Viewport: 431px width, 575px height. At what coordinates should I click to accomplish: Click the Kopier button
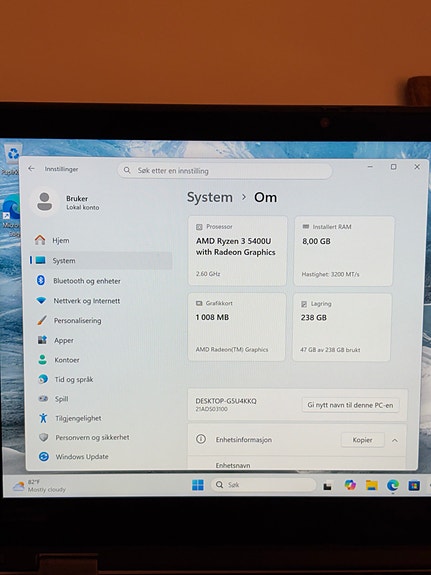click(362, 440)
